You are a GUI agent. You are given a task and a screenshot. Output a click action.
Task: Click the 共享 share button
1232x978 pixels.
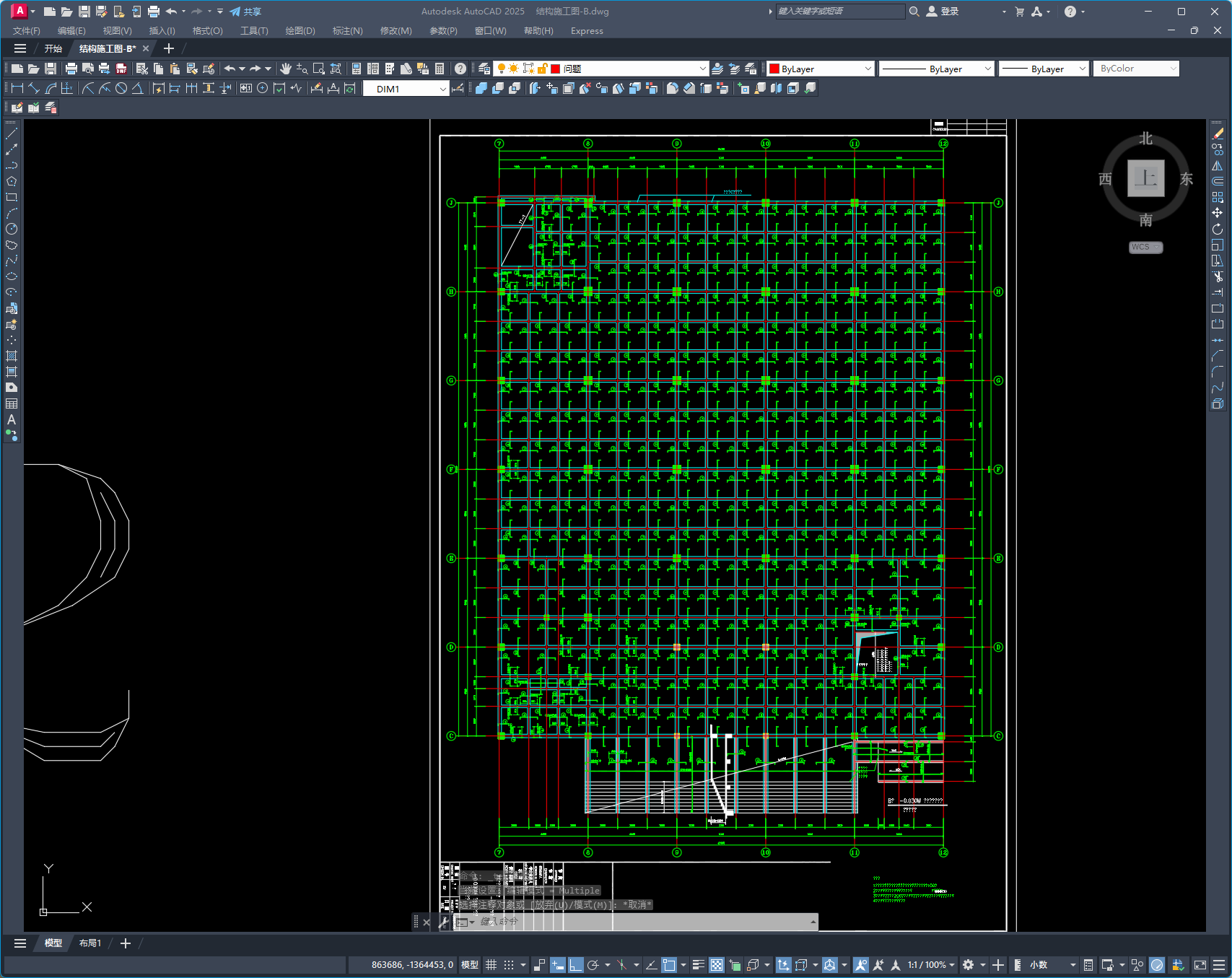[245, 12]
